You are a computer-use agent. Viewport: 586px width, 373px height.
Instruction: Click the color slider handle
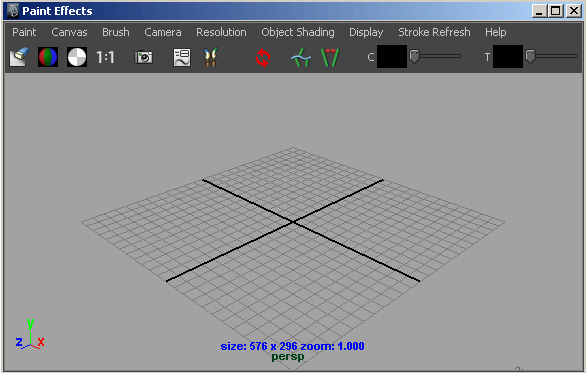pyautogui.click(x=414, y=56)
